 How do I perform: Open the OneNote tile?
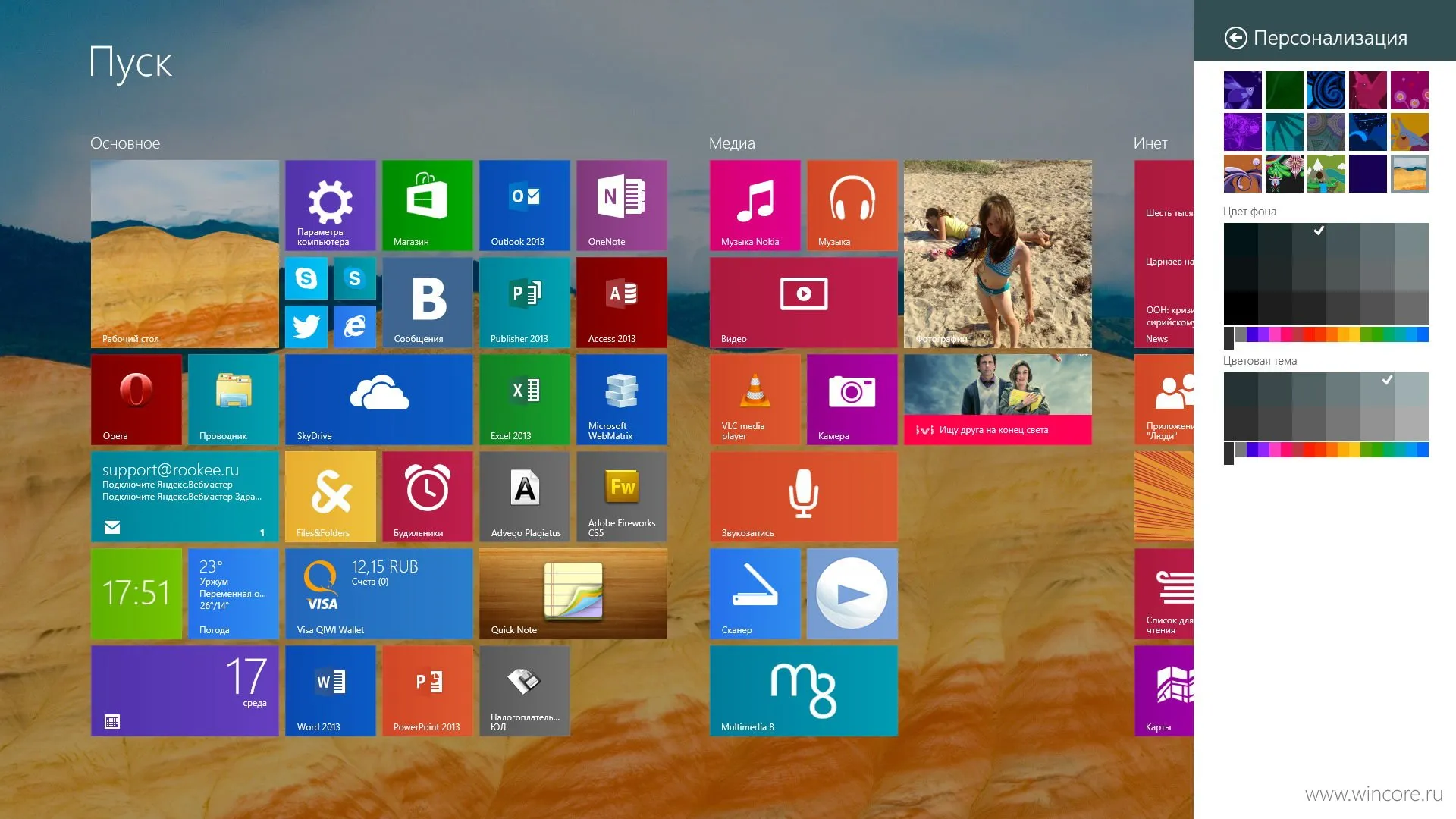point(621,205)
